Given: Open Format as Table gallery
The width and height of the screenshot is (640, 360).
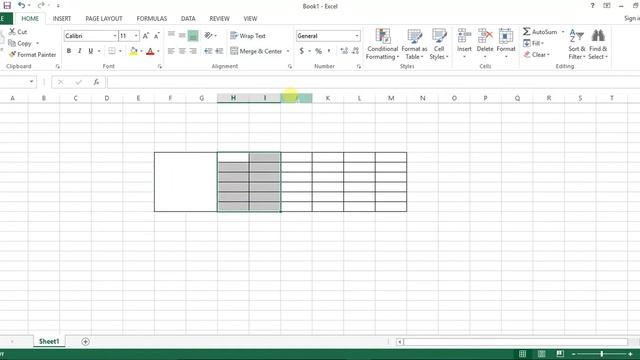Looking at the screenshot, I should pyautogui.click(x=414, y=44).
